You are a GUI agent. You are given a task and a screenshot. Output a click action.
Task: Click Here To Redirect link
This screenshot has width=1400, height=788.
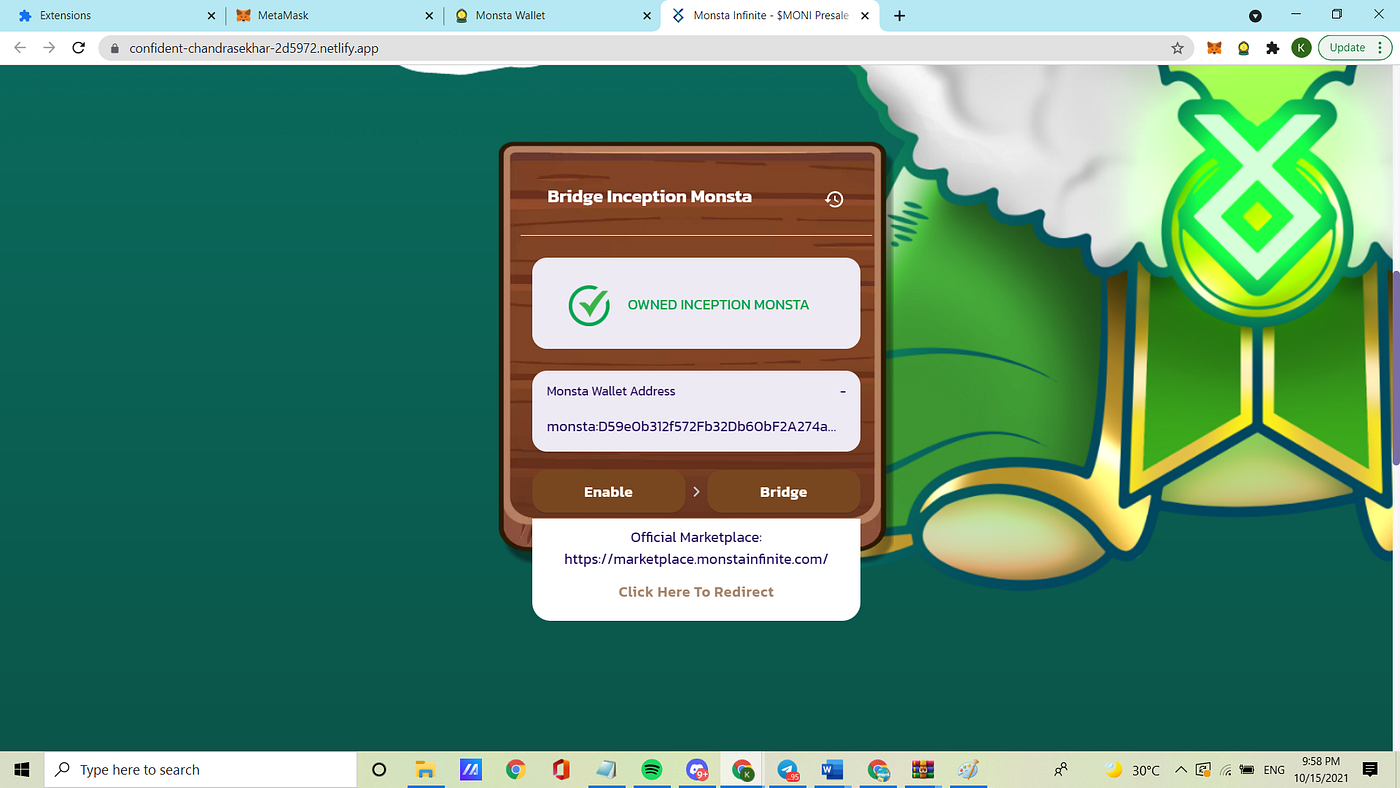pyautogui.click(x=696, y=592)
